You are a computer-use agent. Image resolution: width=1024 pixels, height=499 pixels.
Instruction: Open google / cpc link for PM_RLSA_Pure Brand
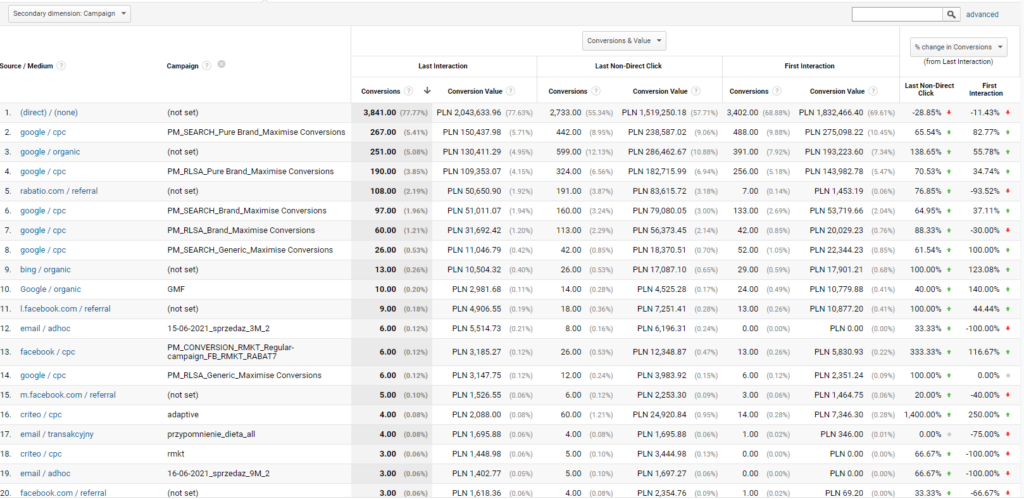point(42,171)
